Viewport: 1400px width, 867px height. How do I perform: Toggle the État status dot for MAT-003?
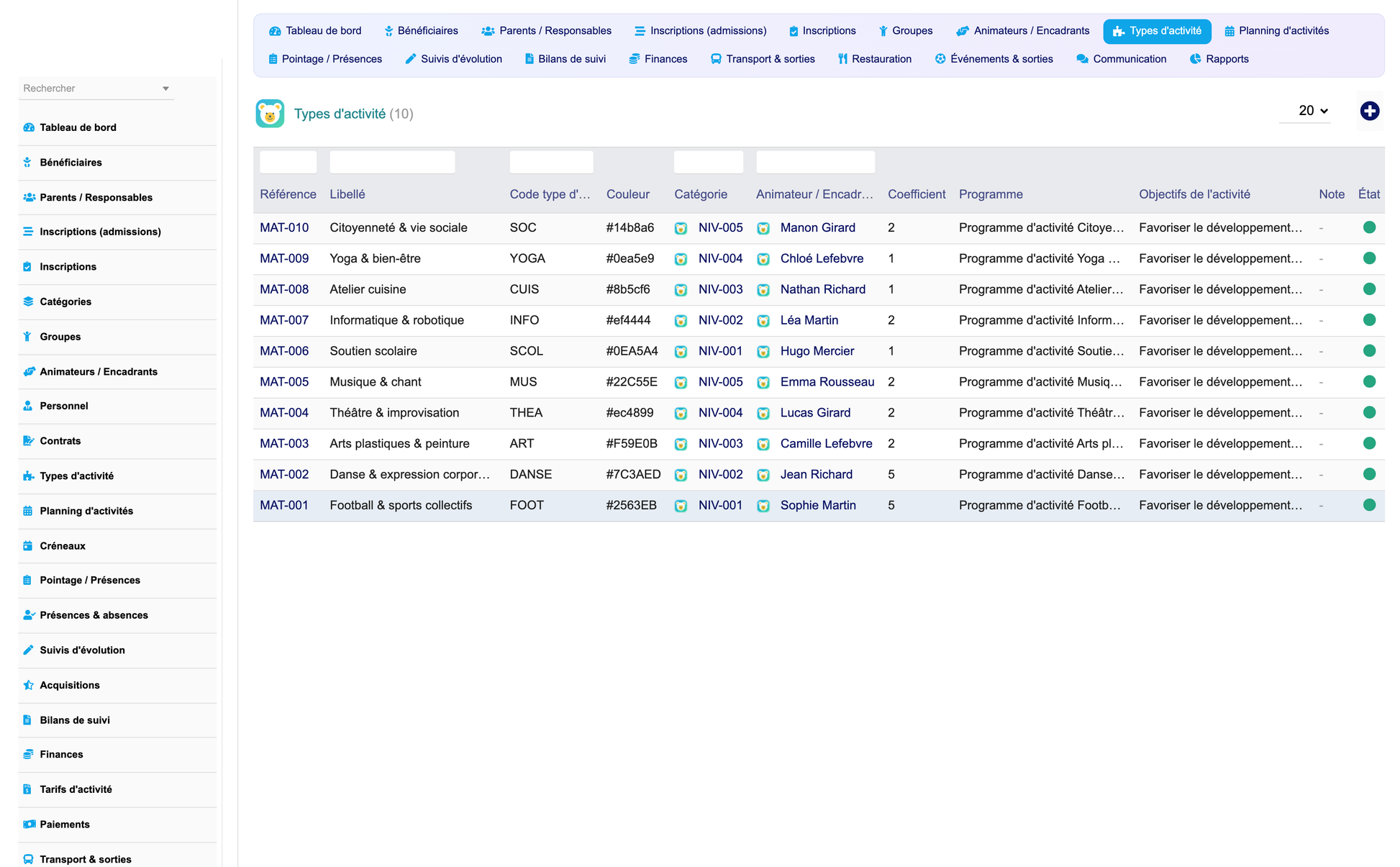[x=1369, y=443]
